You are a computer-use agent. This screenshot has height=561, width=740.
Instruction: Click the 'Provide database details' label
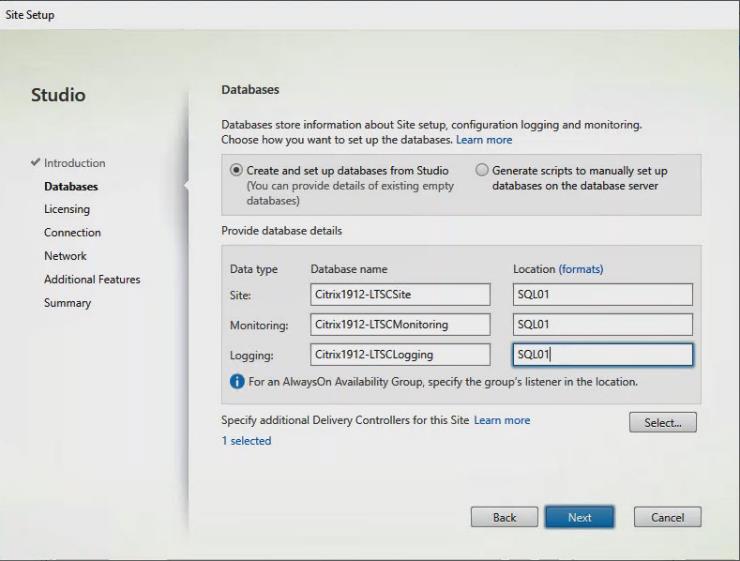coord(282,231)
